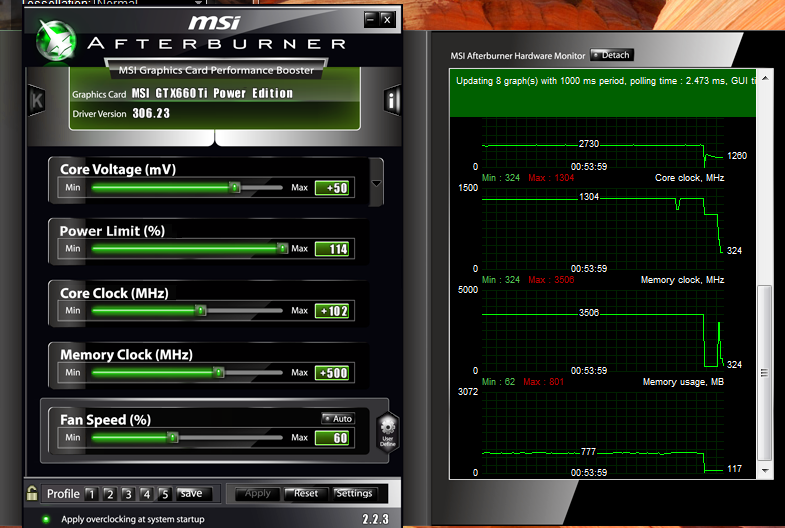Click the Memory Clock +500 value field
Viewport: 785px width, 528px height.
point(332,373)
